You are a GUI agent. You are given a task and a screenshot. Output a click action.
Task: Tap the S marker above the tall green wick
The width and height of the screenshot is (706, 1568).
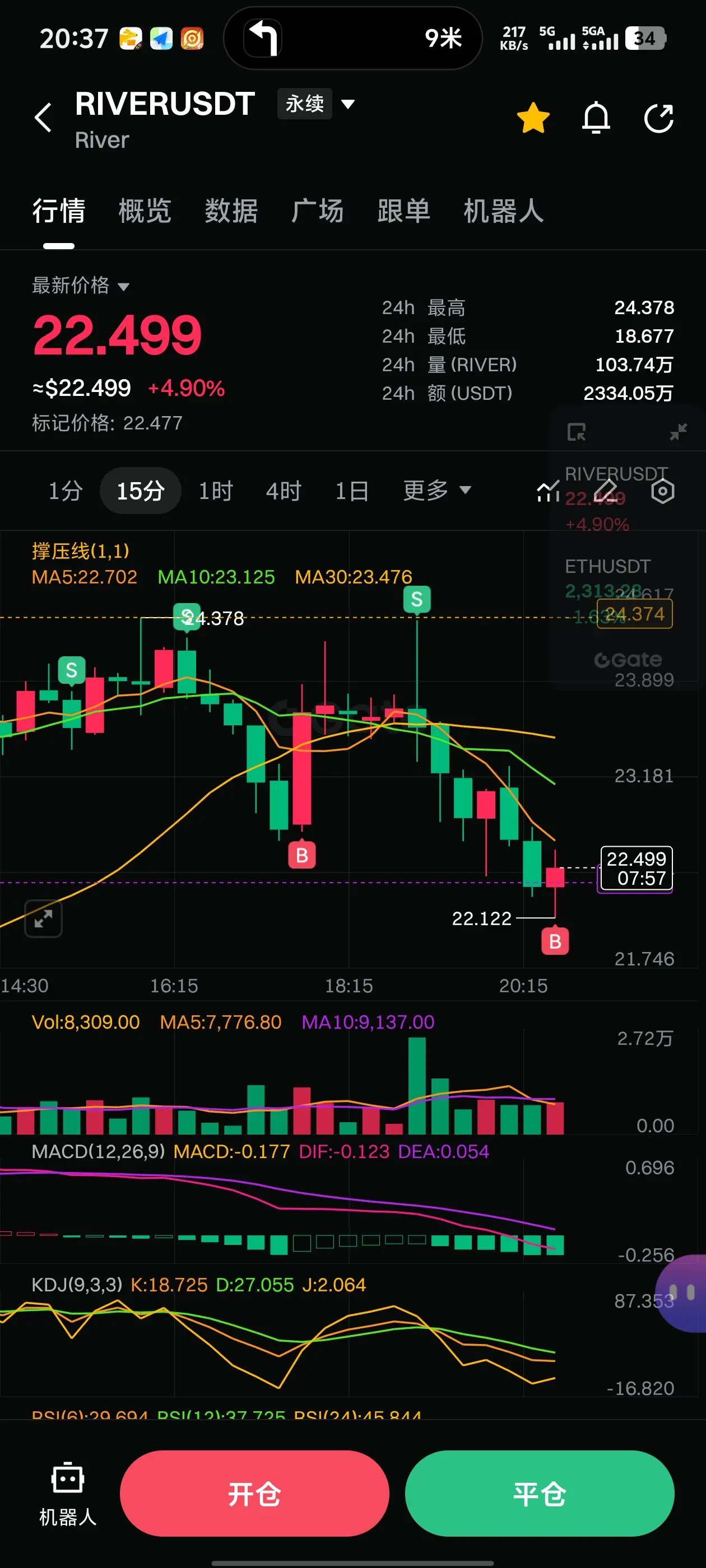tap(417, 600)
